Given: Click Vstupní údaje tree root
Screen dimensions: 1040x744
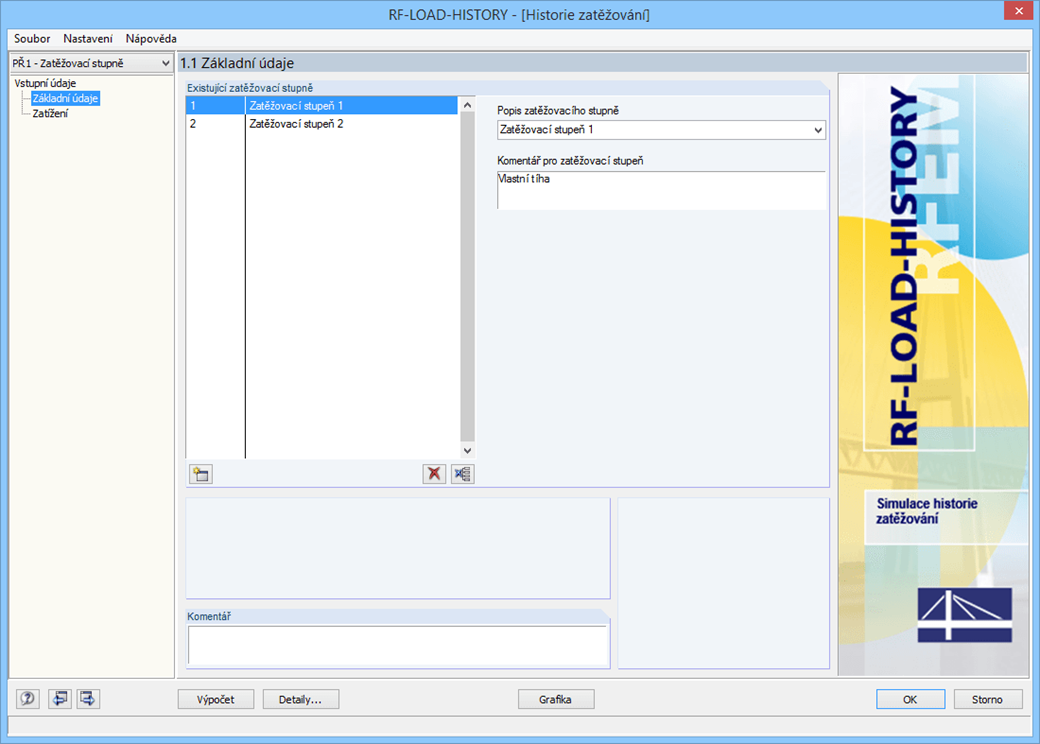Looking at the screenshot, I should 45,83.
